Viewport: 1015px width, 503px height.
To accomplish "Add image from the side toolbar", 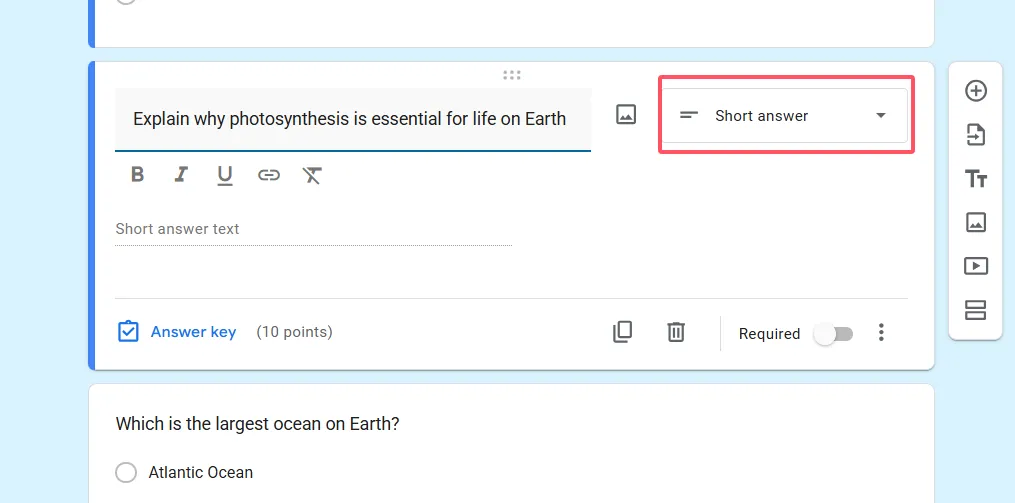I will click(976, 222).
